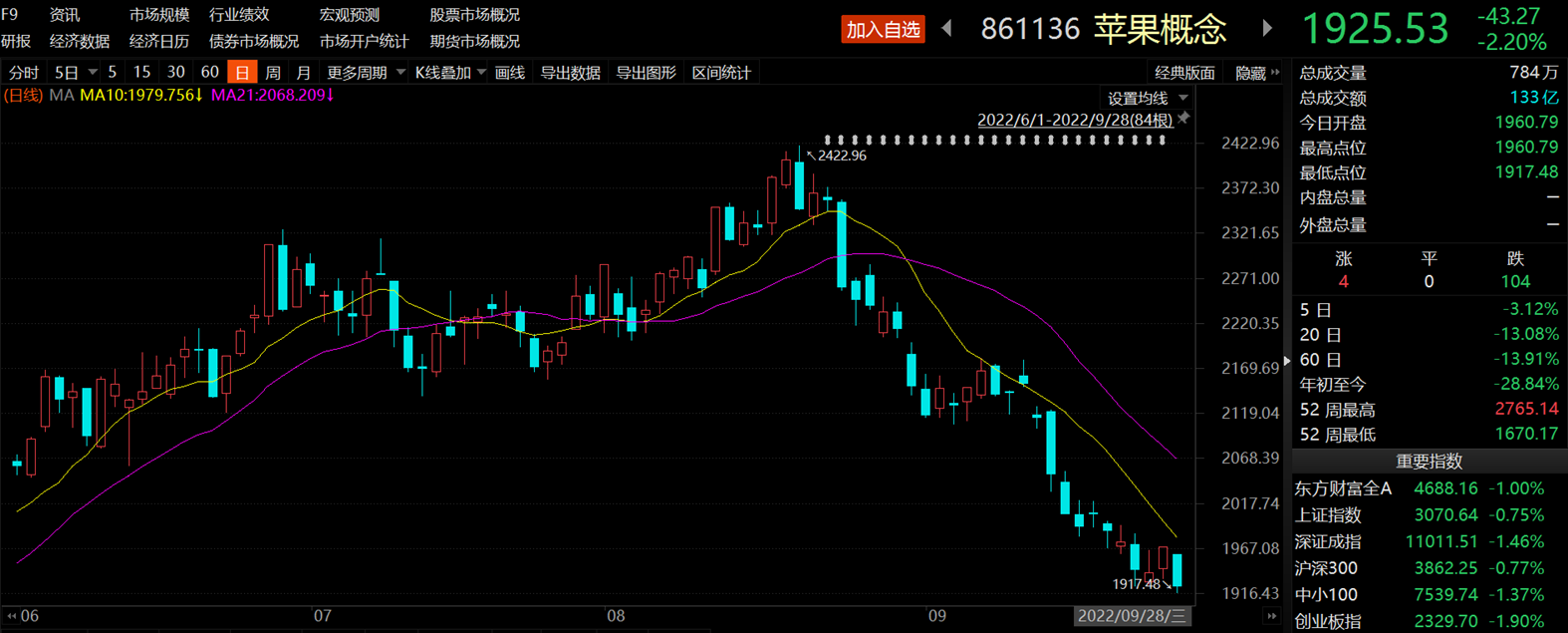
Task: Click the MA21:2068.209 indicator label
Action: click(273, 95)
